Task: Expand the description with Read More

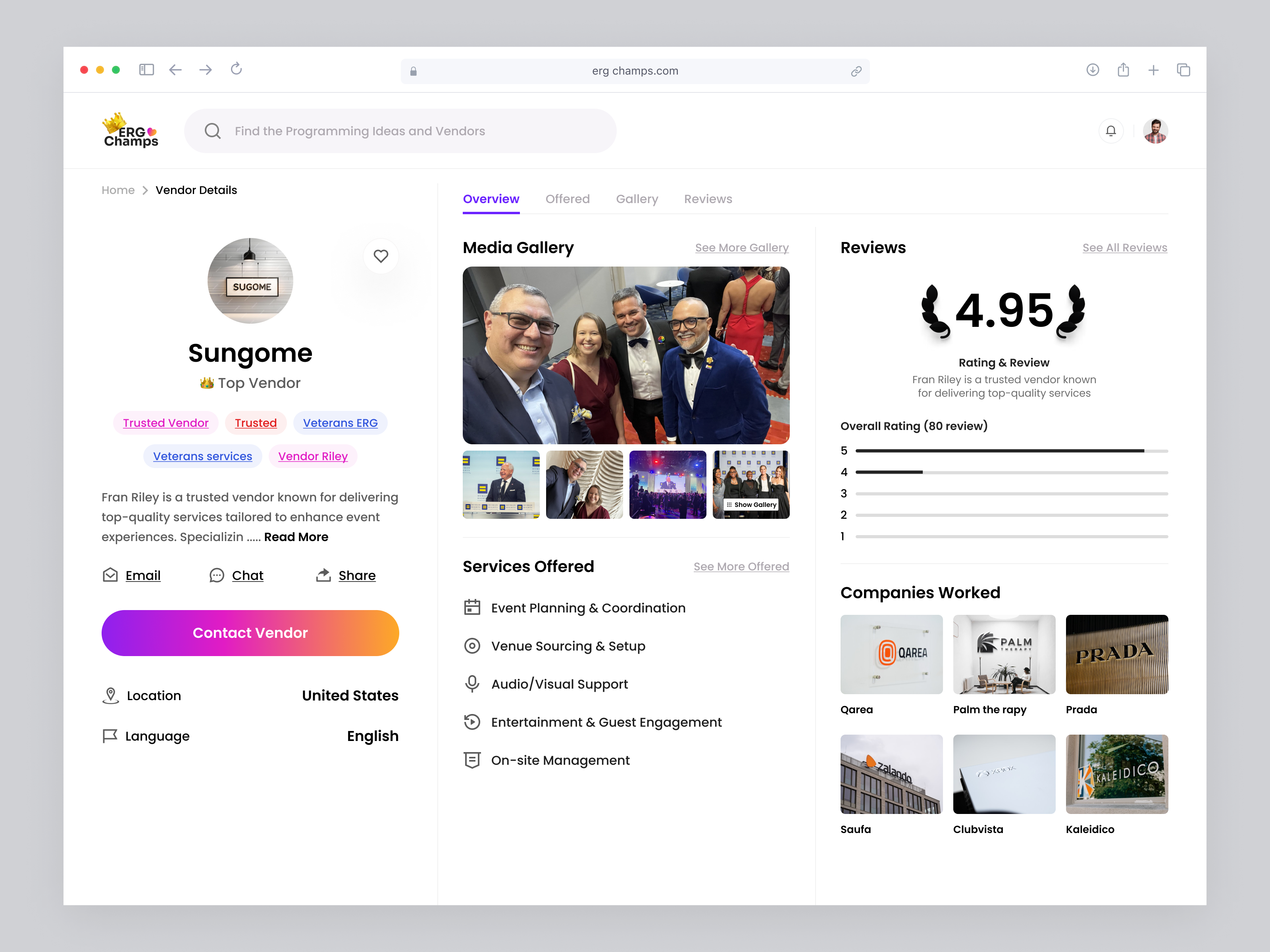Action: pos(296,537)
